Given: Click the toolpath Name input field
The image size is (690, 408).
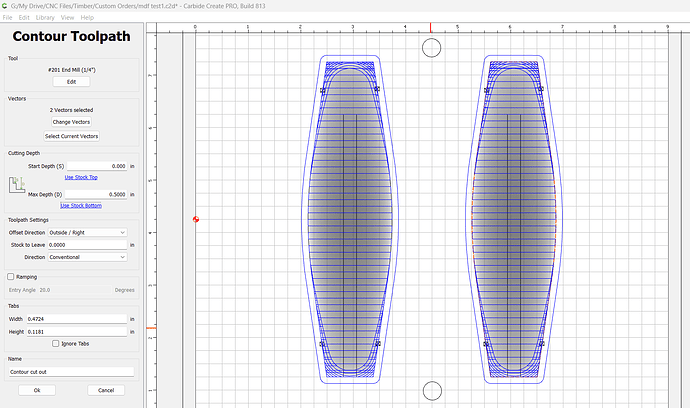Looking at the screenshot, I should tap(71, 372).
